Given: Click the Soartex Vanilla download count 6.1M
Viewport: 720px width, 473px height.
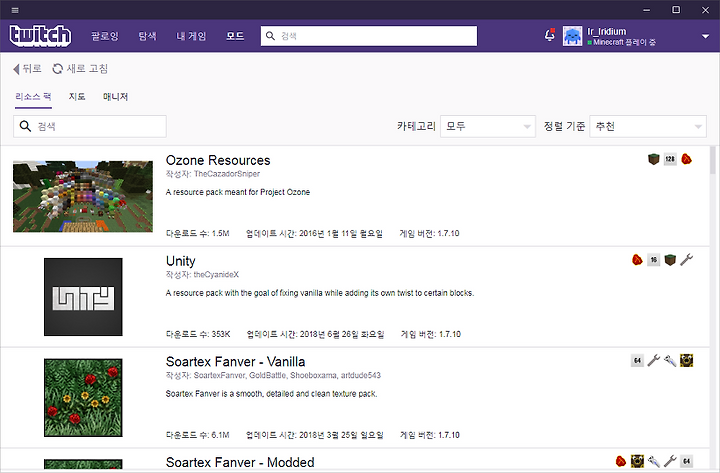Looking at the screenshot, I should click(x=220, y=435).
